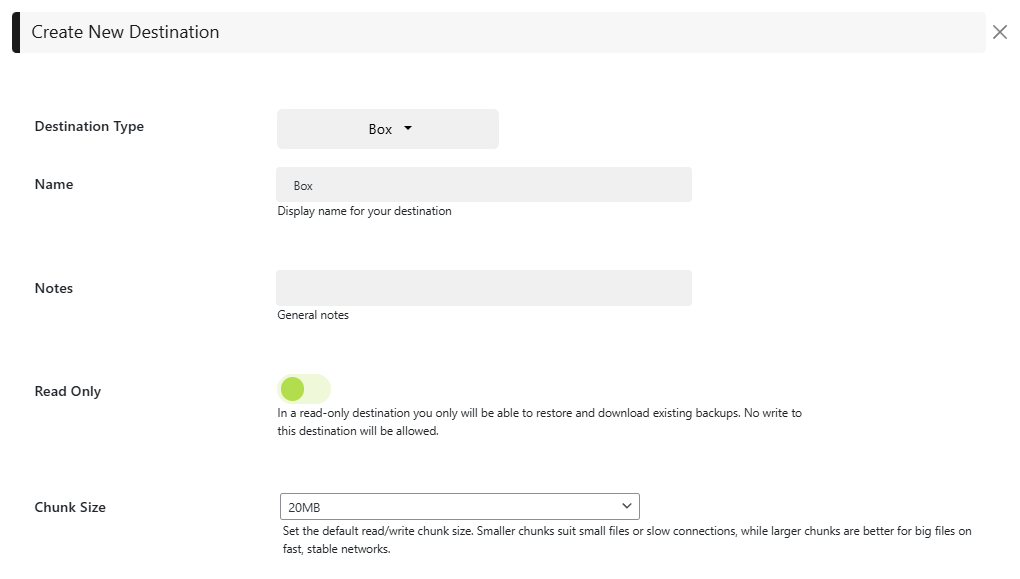This screenshot has width=1020, height=579.
Task: Click the Notes field label
Action: pos(54,288)
